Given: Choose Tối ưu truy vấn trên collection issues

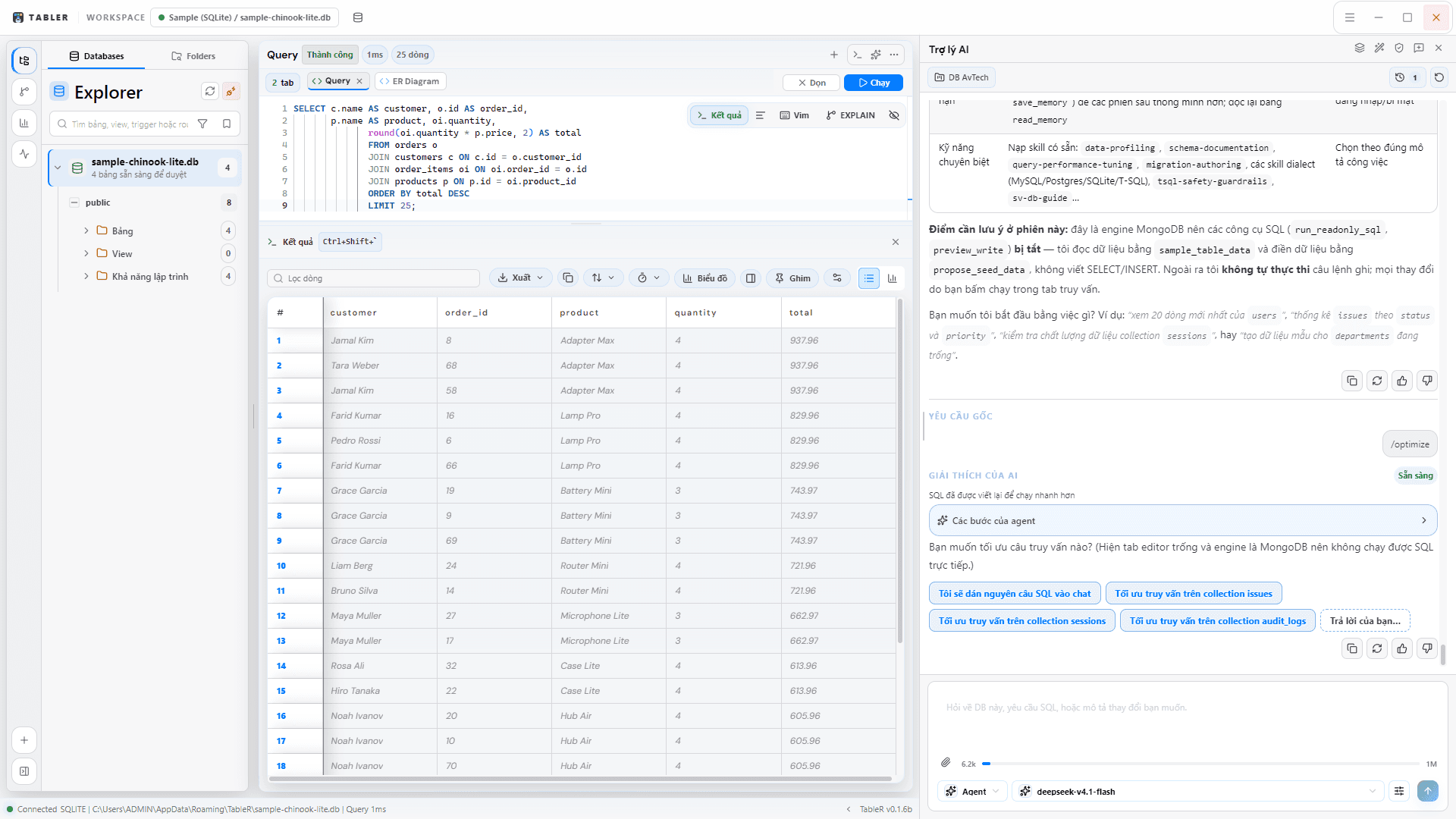Looking at the screenshot, I should pos(1194,593).
